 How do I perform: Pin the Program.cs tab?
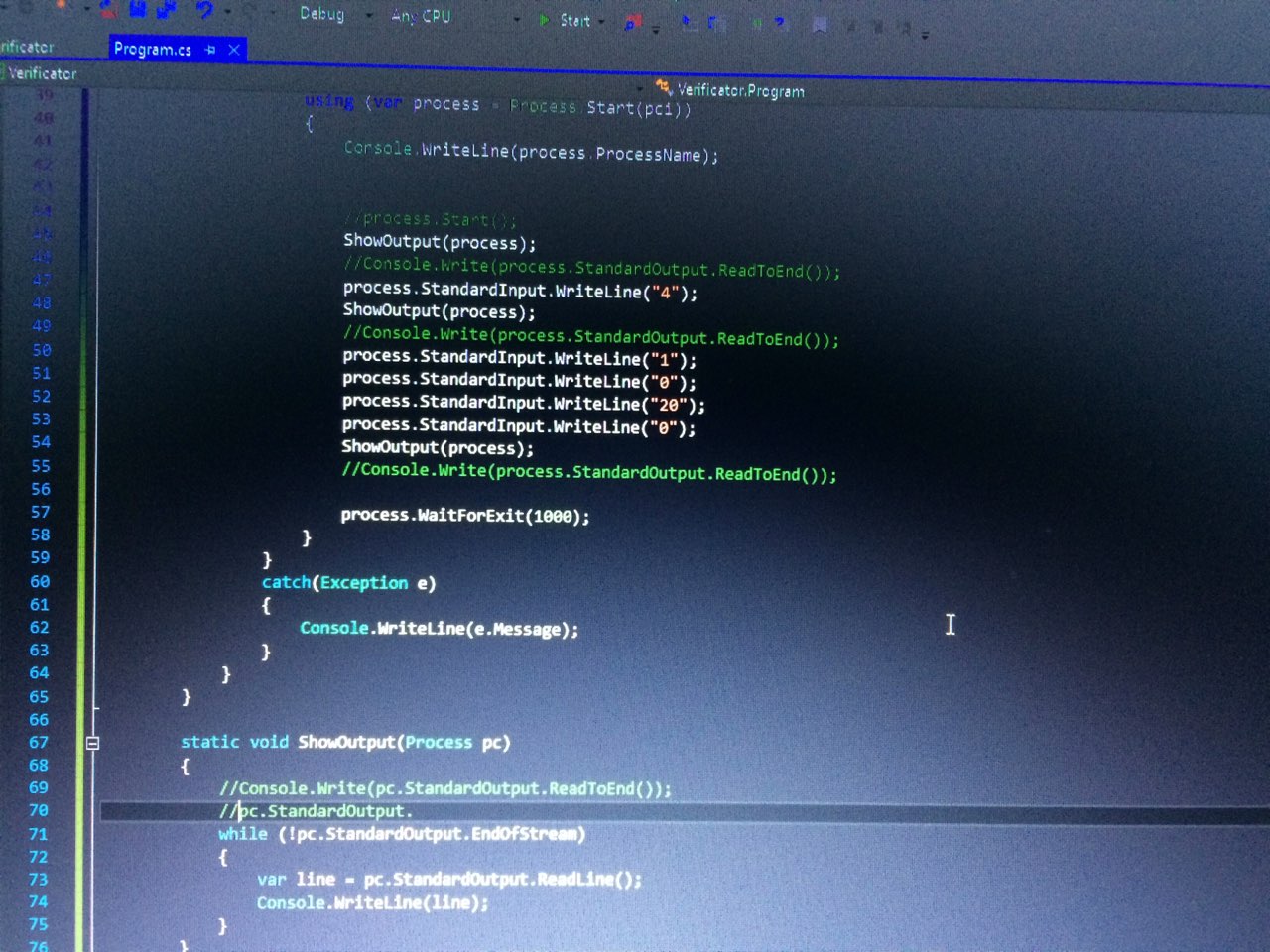point(210,49)
